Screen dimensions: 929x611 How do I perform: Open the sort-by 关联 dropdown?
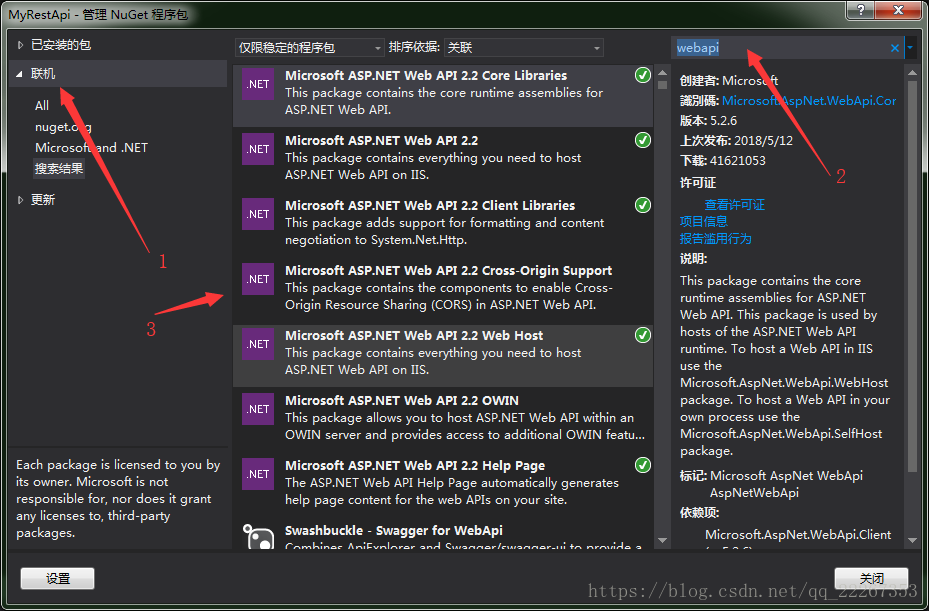[524, 47]
